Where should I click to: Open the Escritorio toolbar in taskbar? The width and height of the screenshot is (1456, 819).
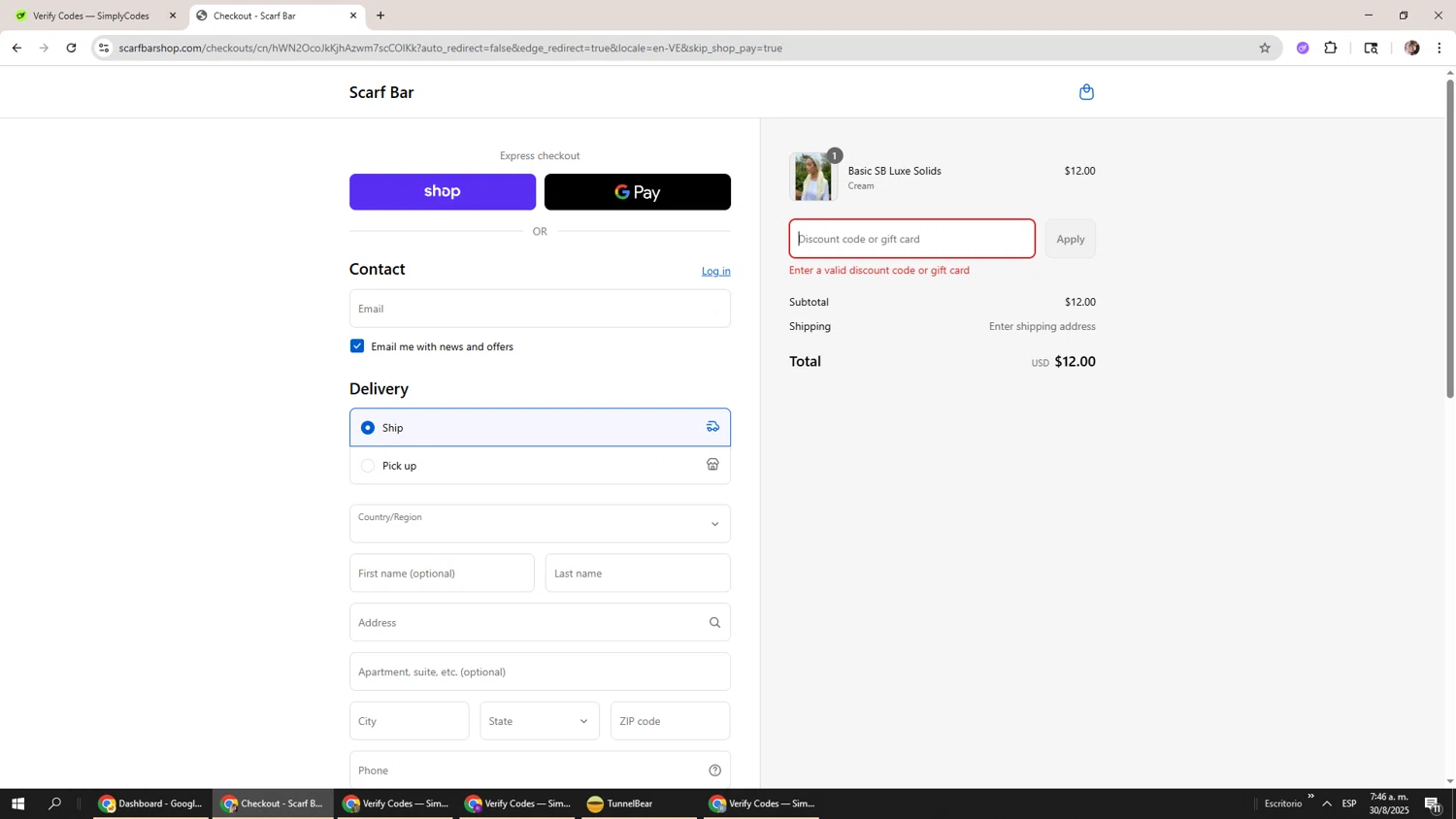coord(1283,803)
